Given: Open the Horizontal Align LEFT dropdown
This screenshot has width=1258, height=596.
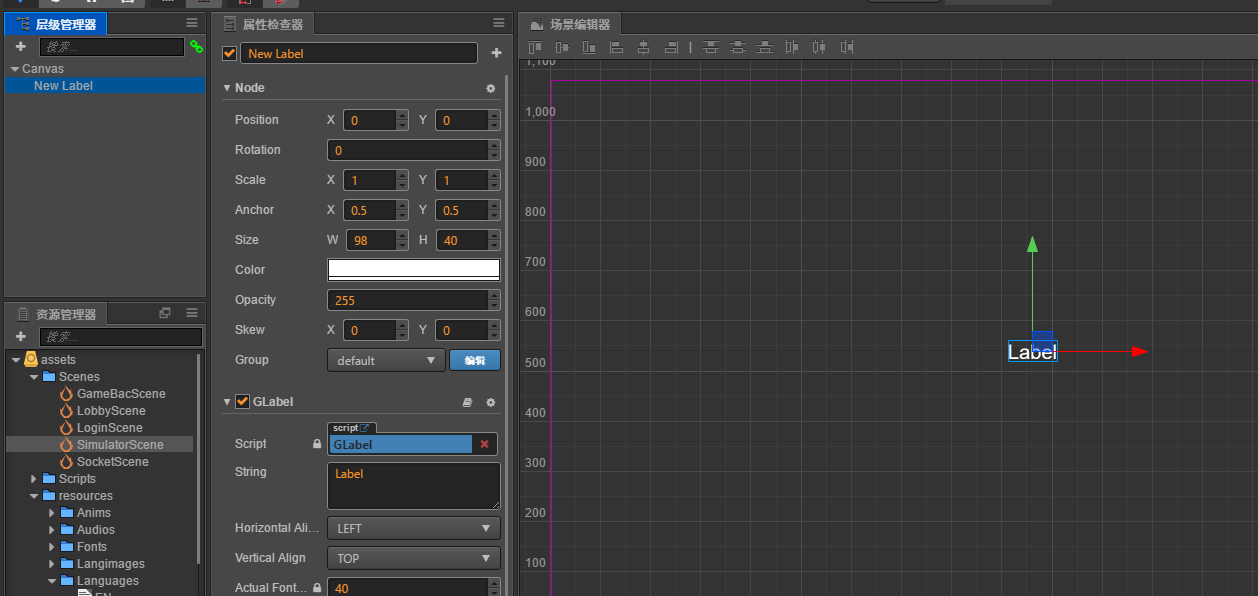Looking at the screenshot, I should click(x=414, y=528).
